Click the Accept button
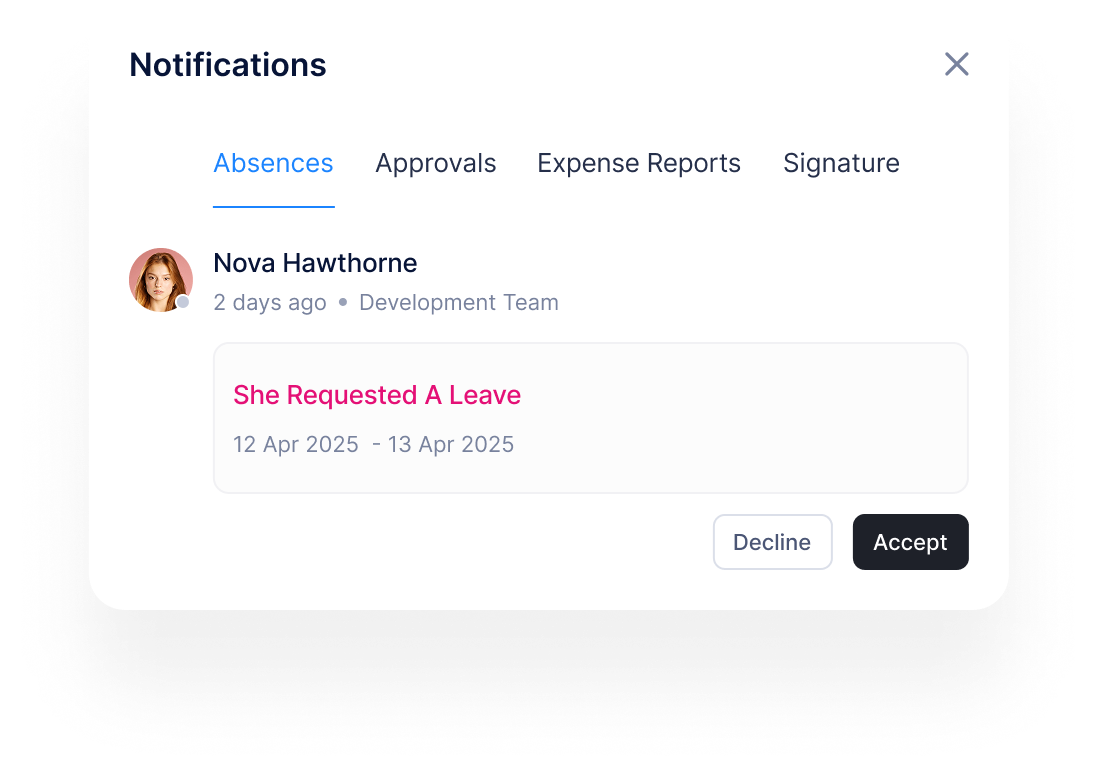Screen dimensions: 1098x776 tap(910, 542)
